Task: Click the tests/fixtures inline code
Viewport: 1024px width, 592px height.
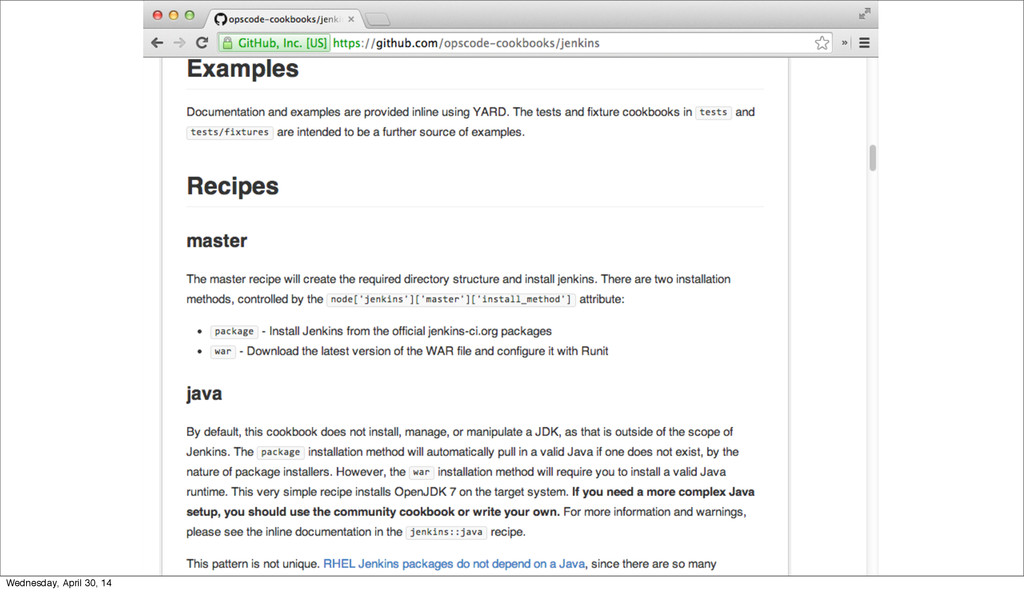Action: [x=230, y=132]
